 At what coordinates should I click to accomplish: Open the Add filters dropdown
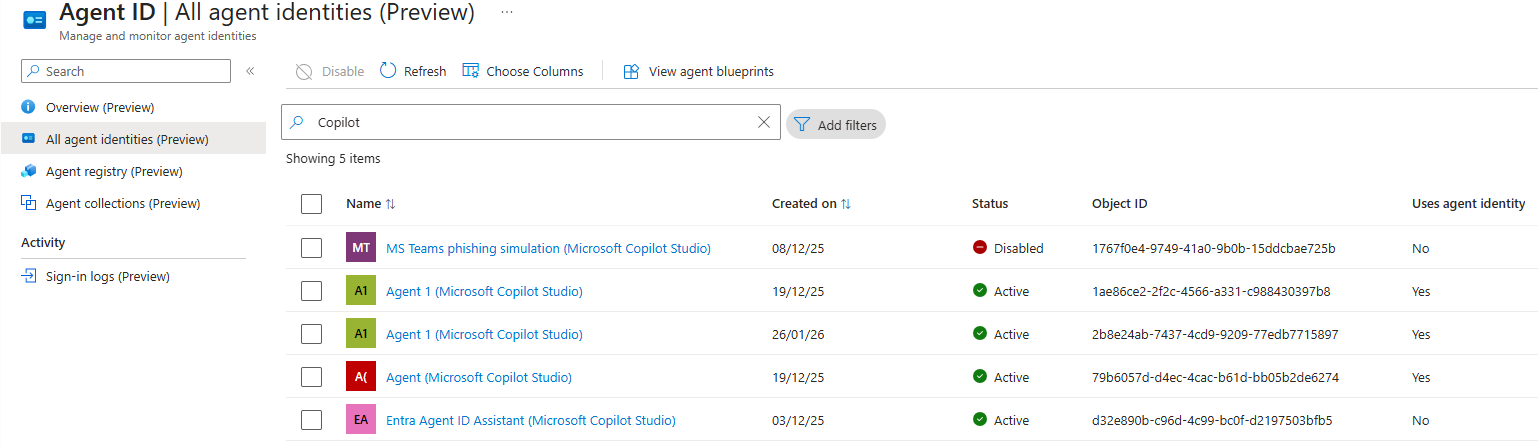click(836, 125)
